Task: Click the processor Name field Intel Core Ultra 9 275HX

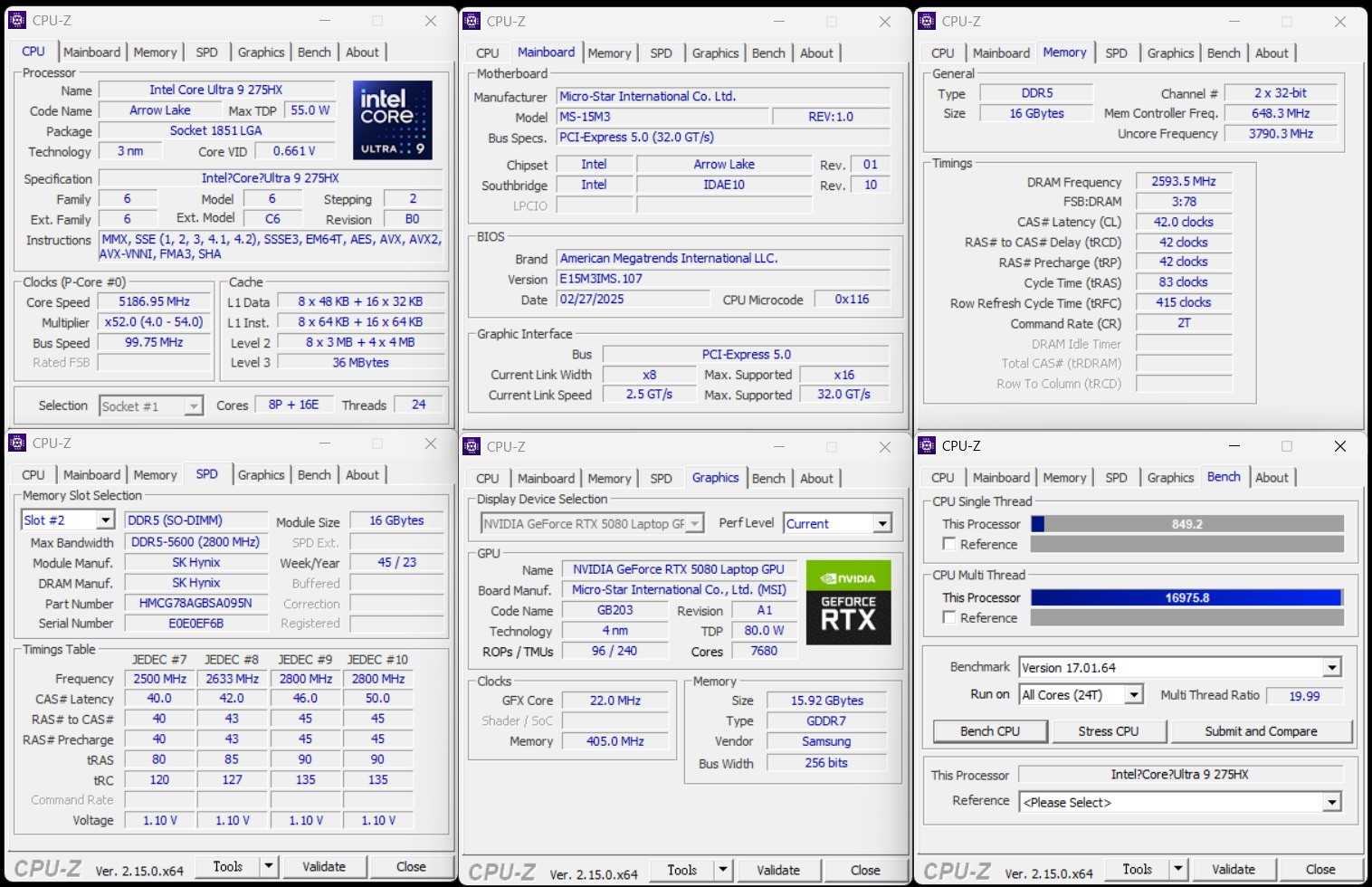Action: click(x=216, y=90)
